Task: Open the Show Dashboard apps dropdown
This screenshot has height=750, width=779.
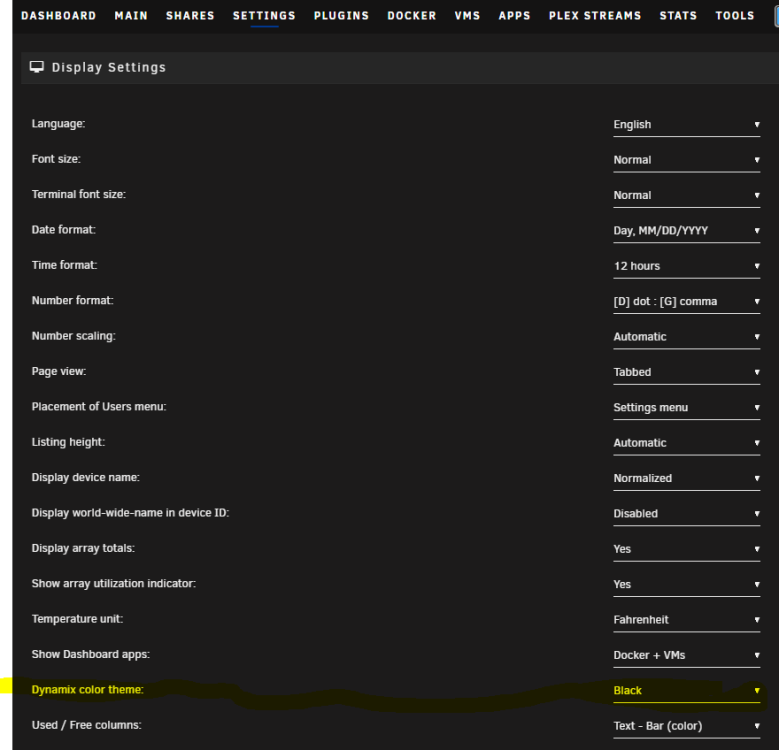Action: point(687,656)
